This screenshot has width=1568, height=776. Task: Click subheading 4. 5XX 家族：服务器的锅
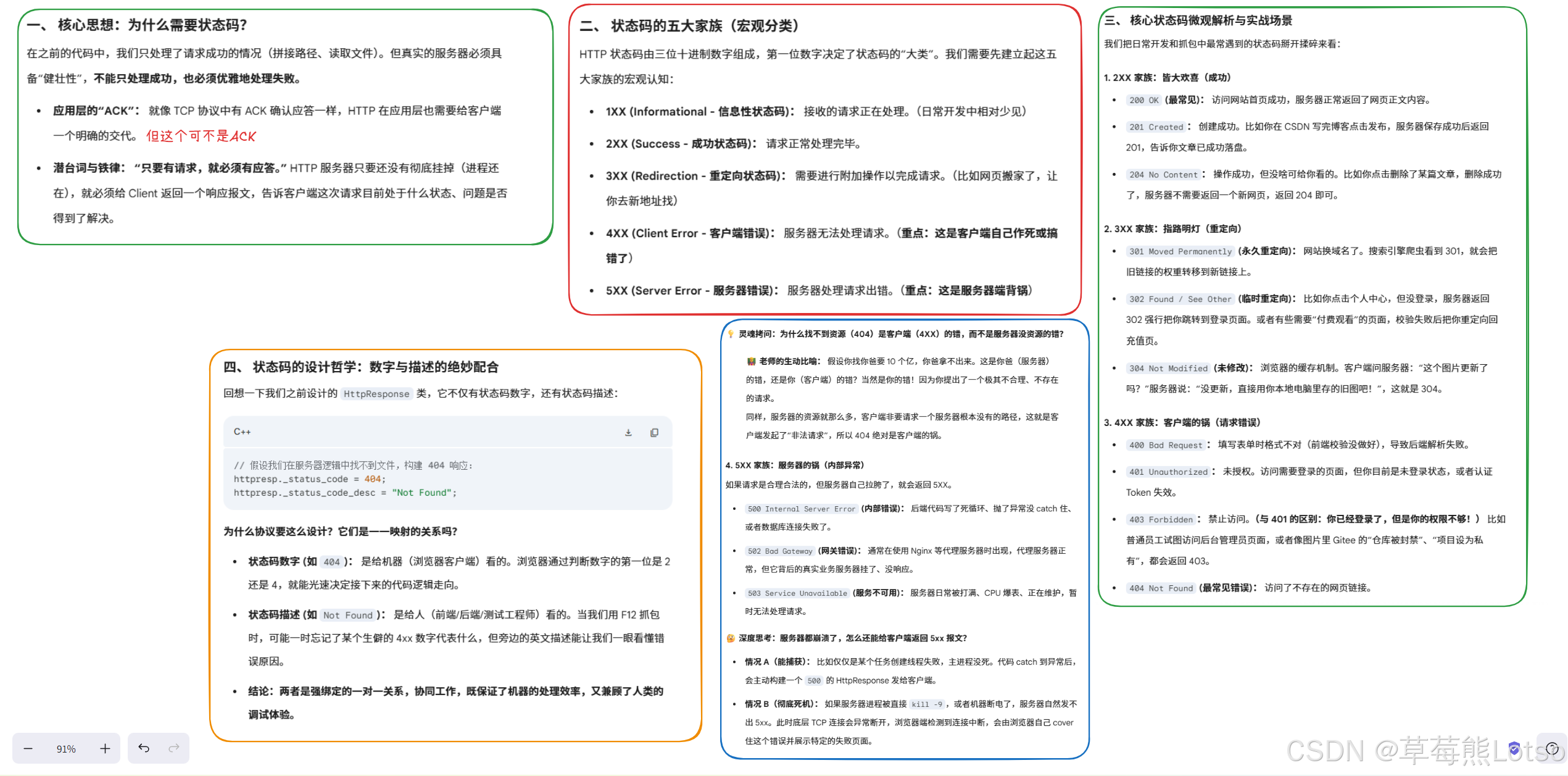tap(795, 465)
